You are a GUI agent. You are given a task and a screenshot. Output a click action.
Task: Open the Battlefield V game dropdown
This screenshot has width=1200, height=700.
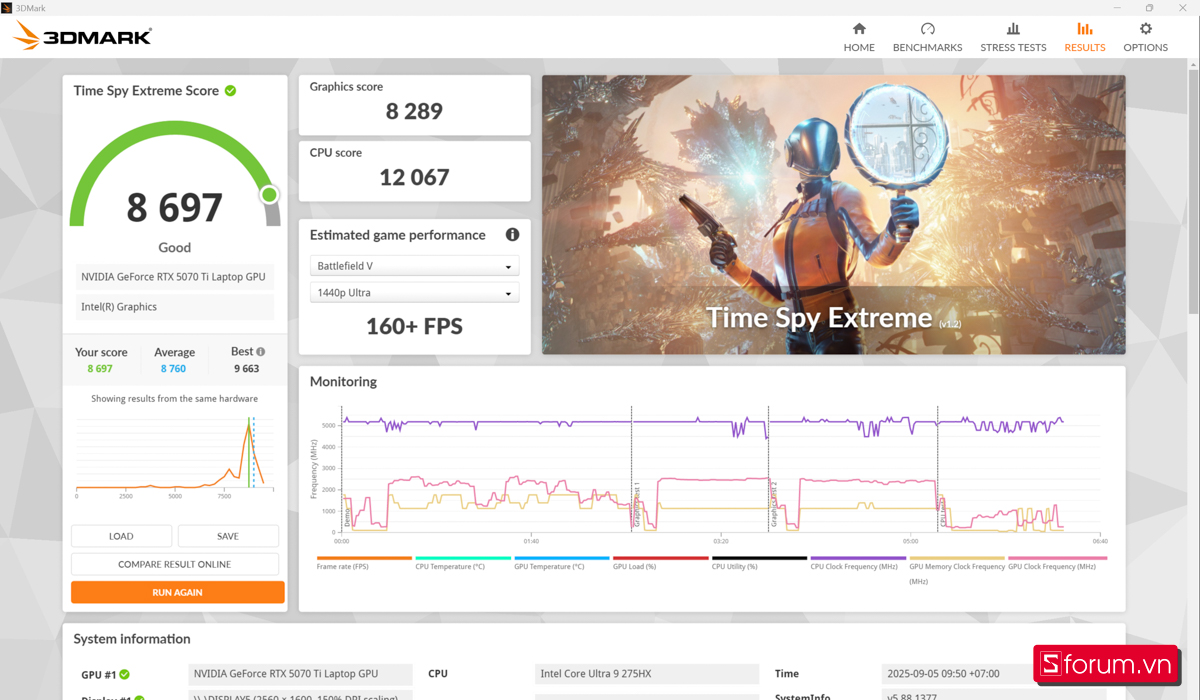(414, 266)
